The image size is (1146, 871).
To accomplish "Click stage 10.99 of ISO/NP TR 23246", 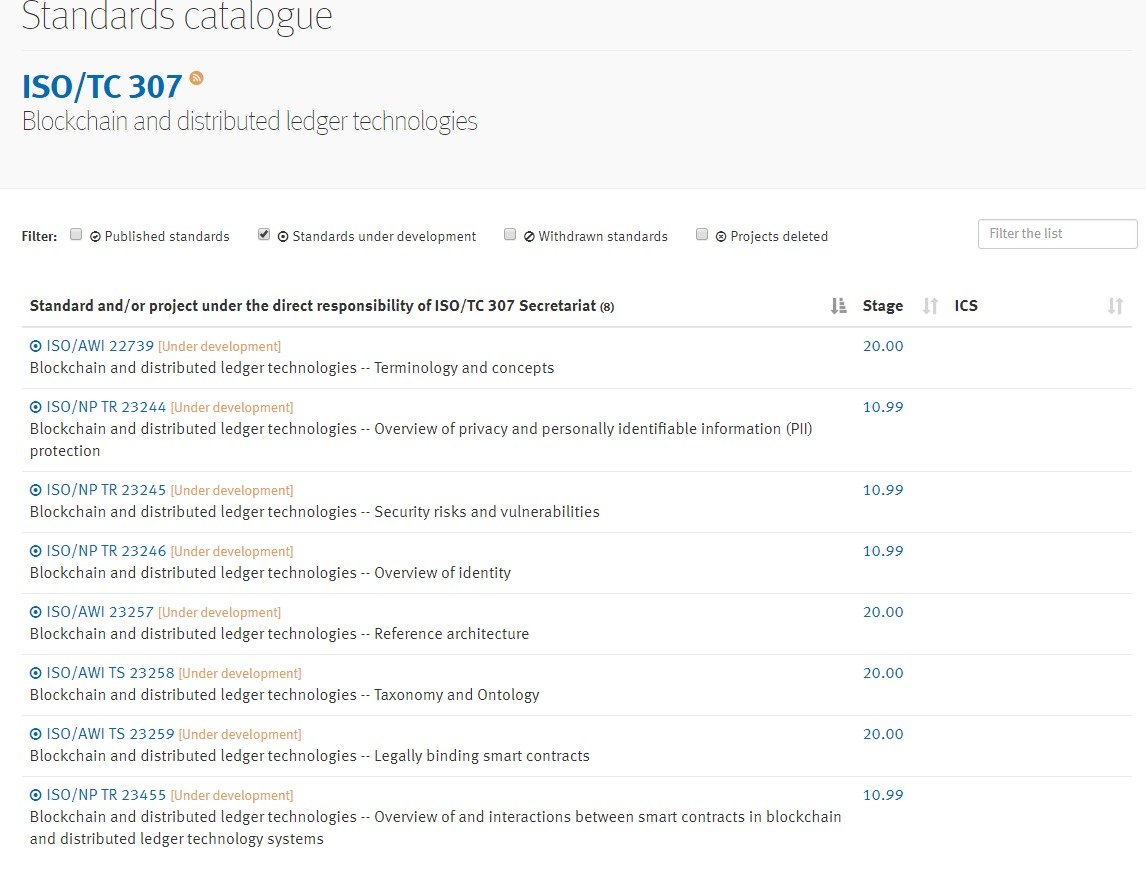I will point(883,551).
